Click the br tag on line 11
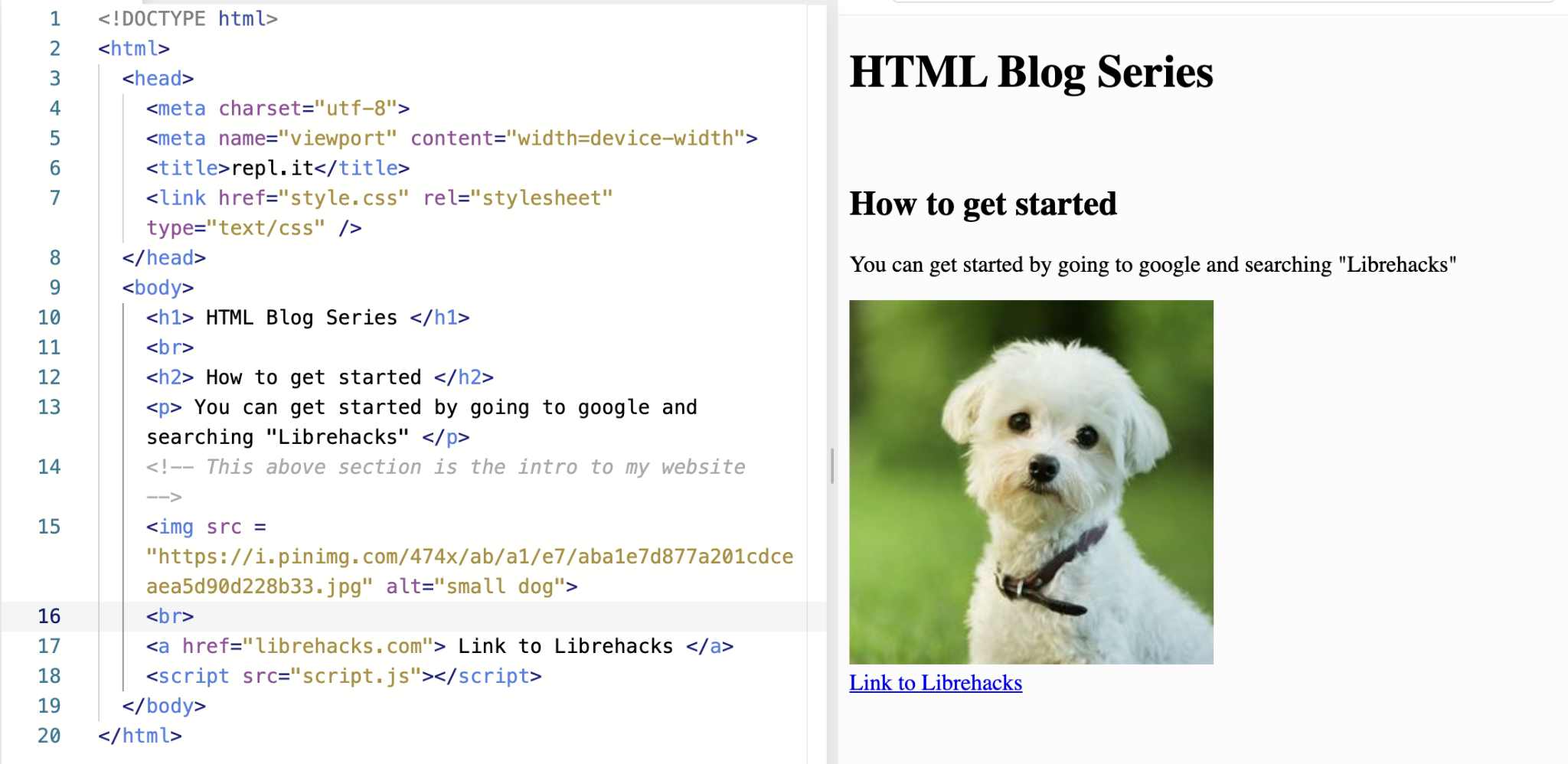 click(170, 347)
